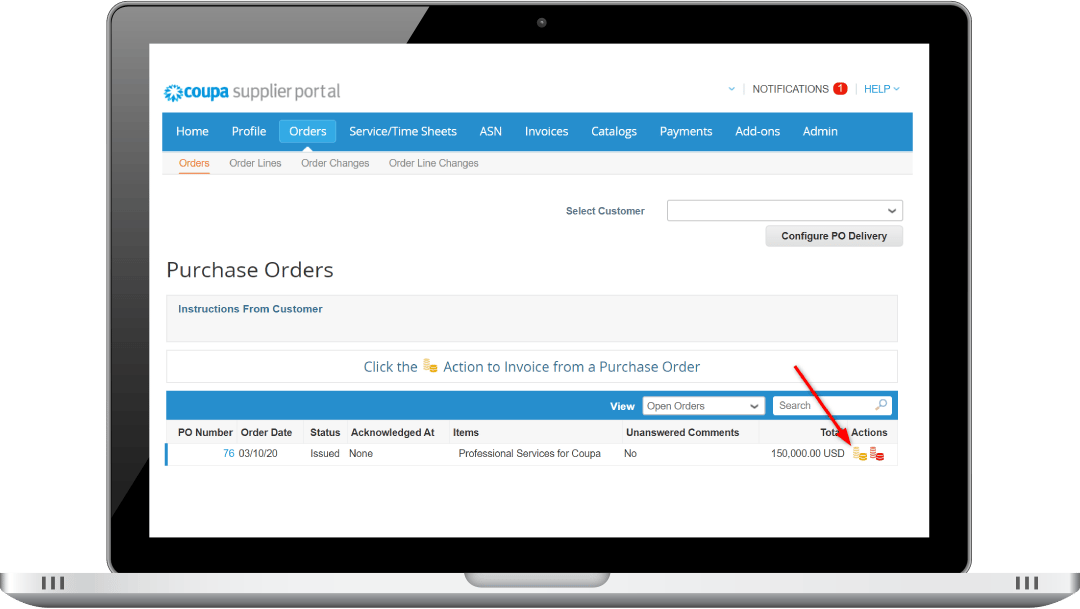This screenshot has width=1080, height=609.
Task: Open the account chevron dropdown at top
Action: tap(730, 89)
